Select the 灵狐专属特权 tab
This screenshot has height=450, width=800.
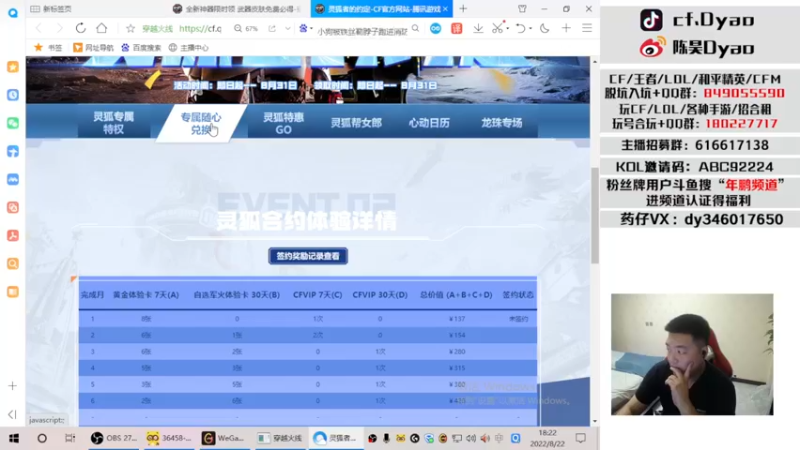click(113, 122)
